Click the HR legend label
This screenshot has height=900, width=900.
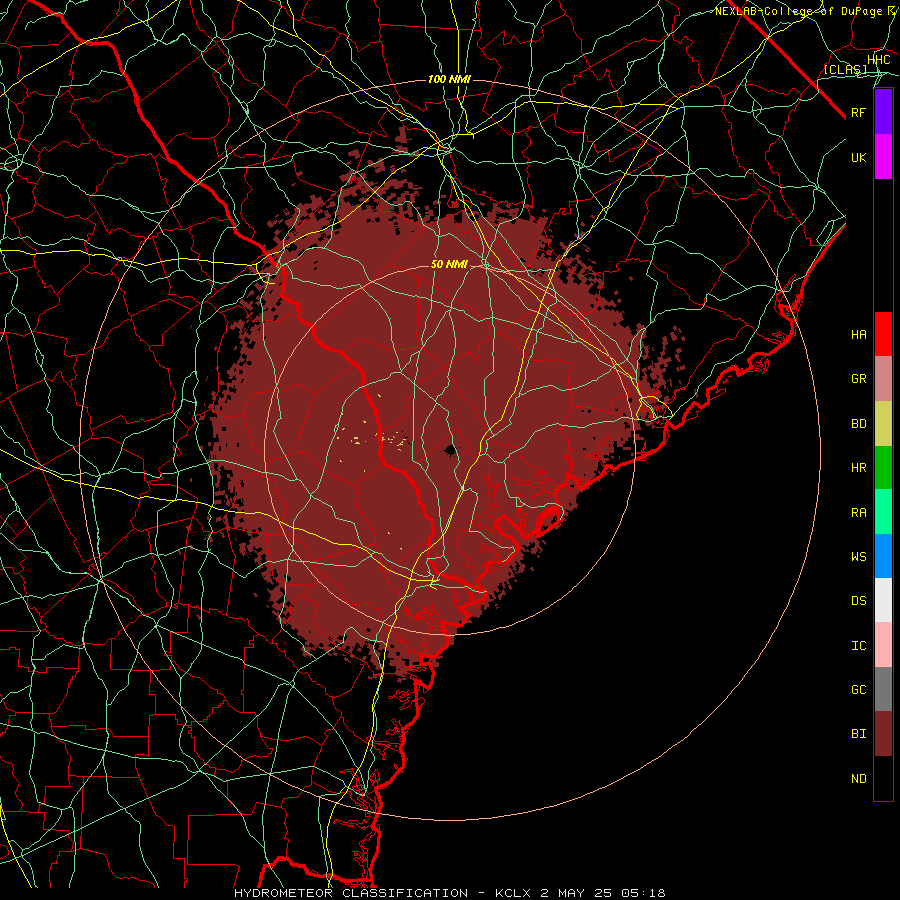[x=858, y=468]
